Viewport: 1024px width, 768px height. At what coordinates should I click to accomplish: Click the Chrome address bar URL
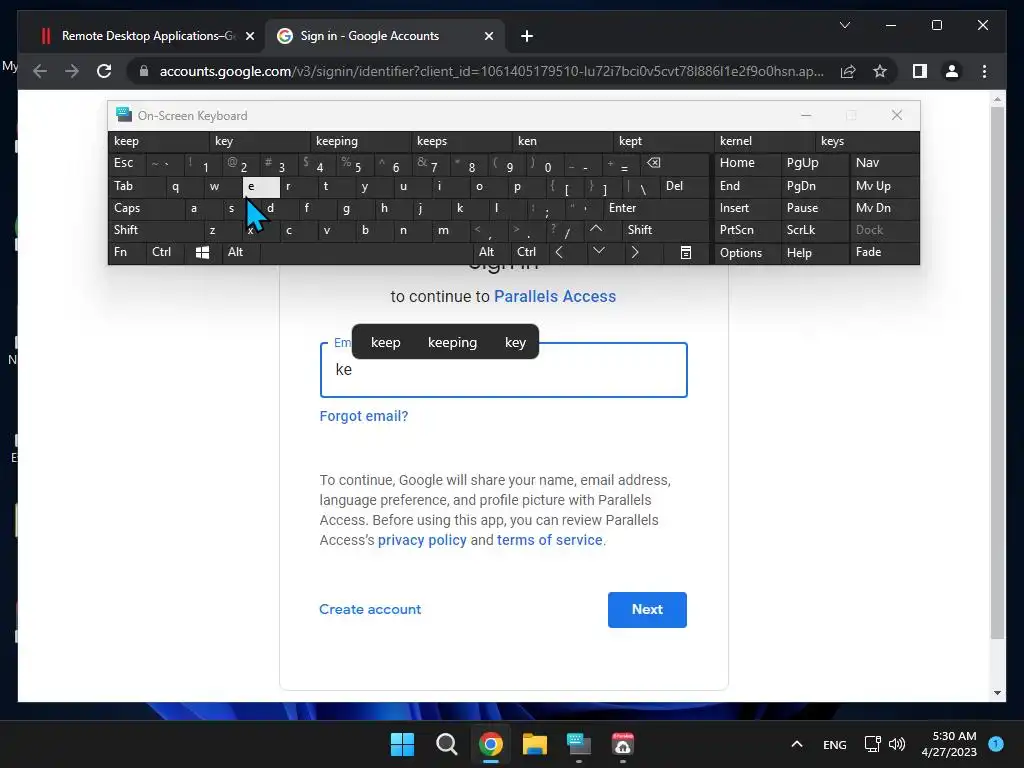pyautogui.click(x=491, y=71)
